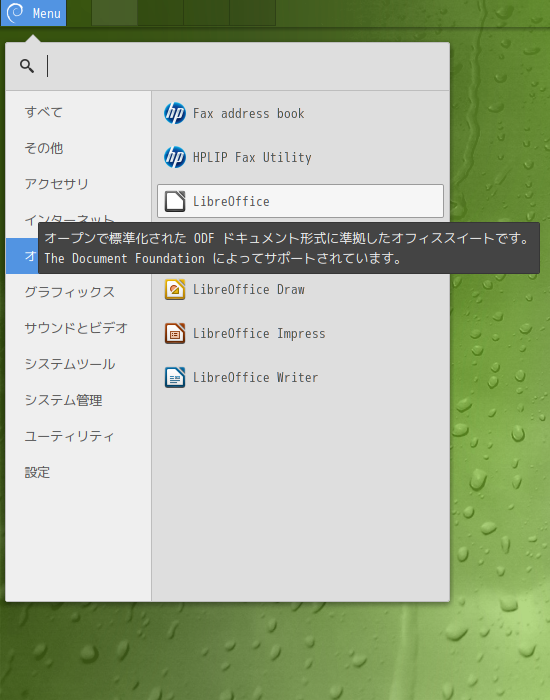This screenshot has height=700, width=550.
Task: Open the Menu button in top panel
Action: coord(34,13)
